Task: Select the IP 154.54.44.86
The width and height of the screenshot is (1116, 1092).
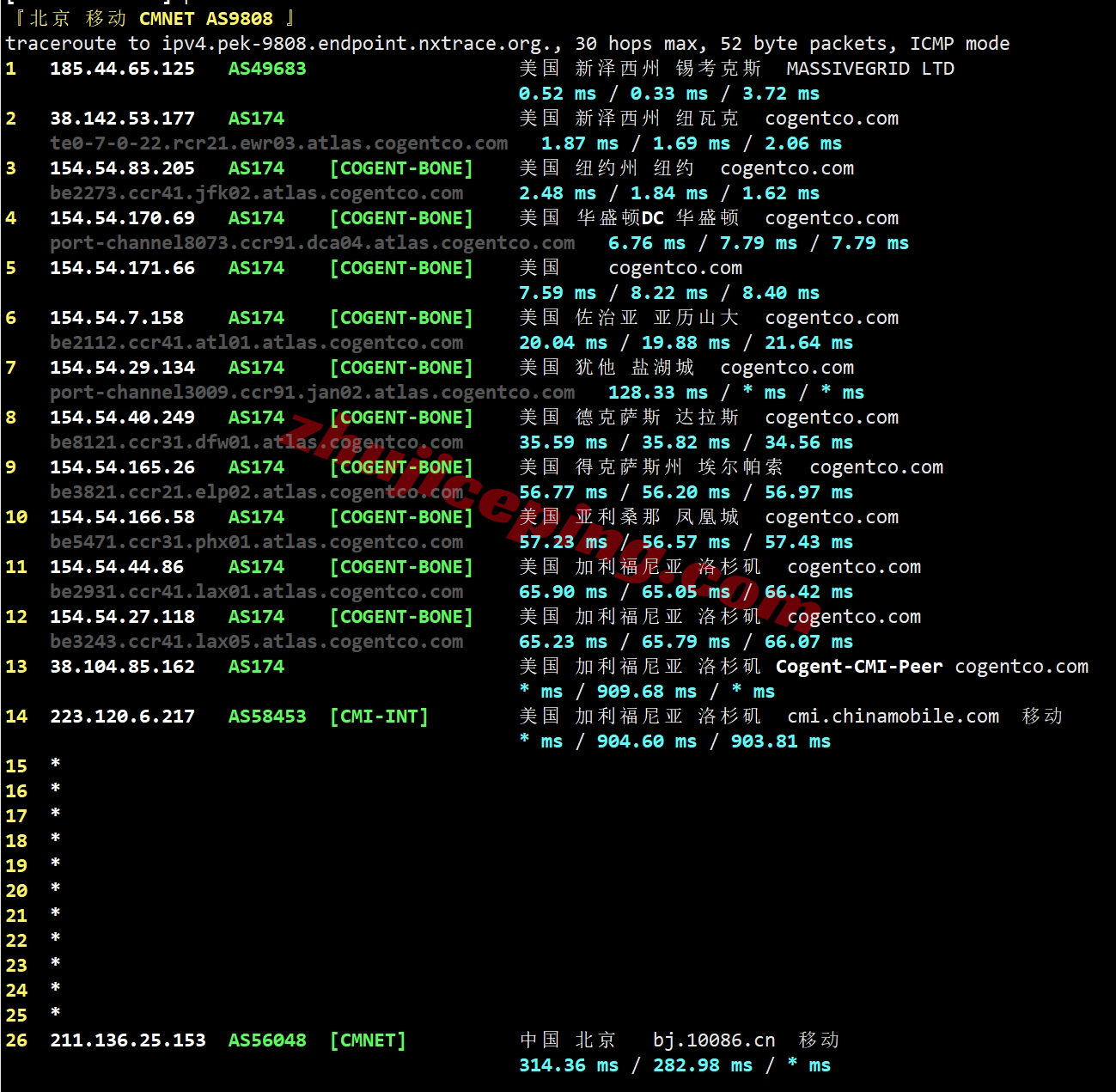Action: point(117,567)
